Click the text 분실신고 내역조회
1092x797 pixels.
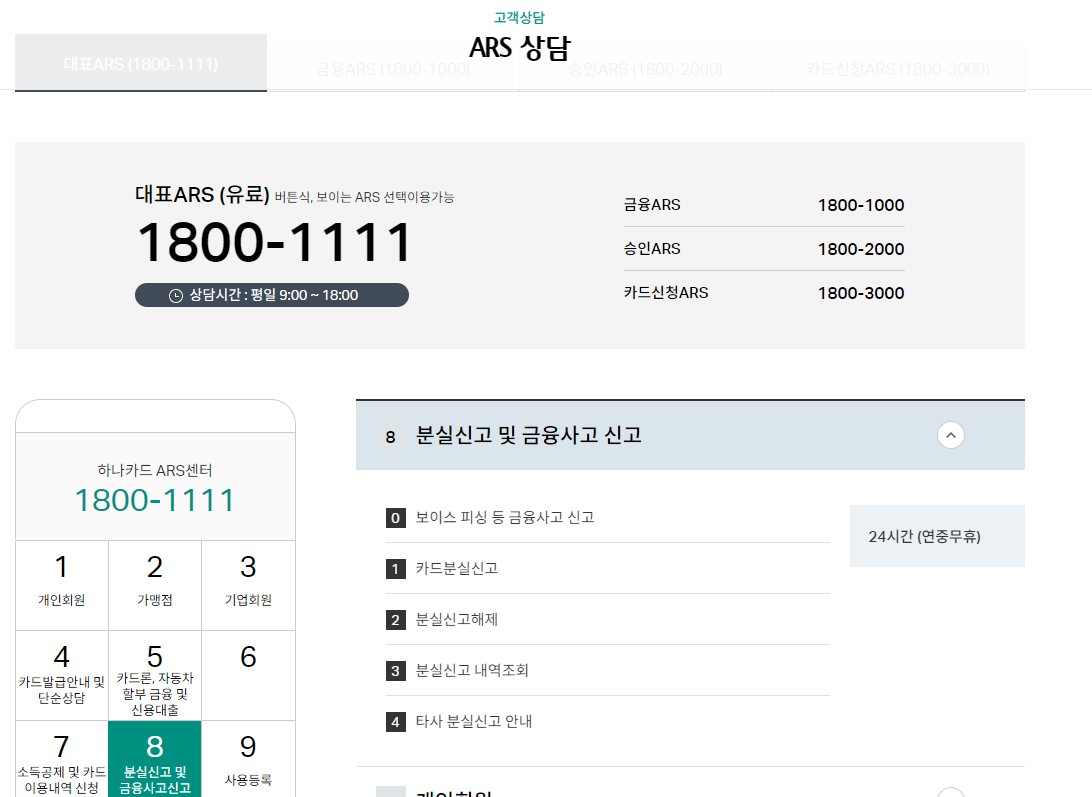click(x=472, y=670)
